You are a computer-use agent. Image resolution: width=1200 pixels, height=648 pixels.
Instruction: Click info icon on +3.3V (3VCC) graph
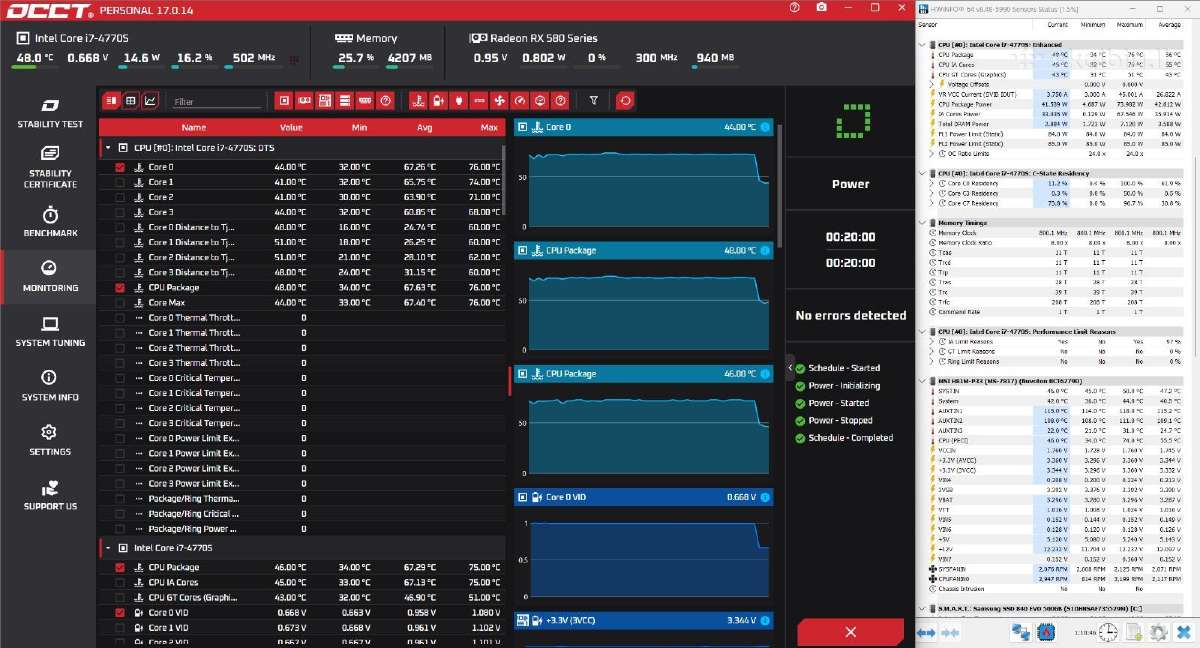[765, 621]
